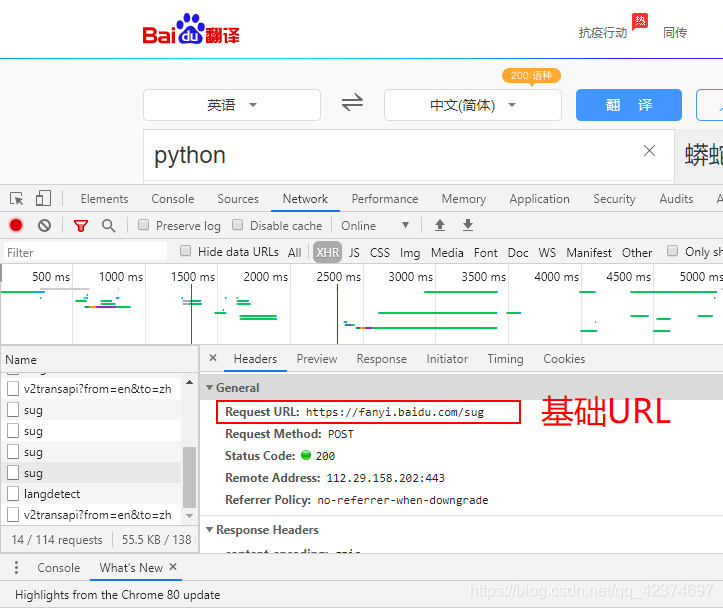The width and height of the screenshot is (723, 609).
Task: Tick checkbox beside the highlighted sug request
Action: [x=13, y=473]
